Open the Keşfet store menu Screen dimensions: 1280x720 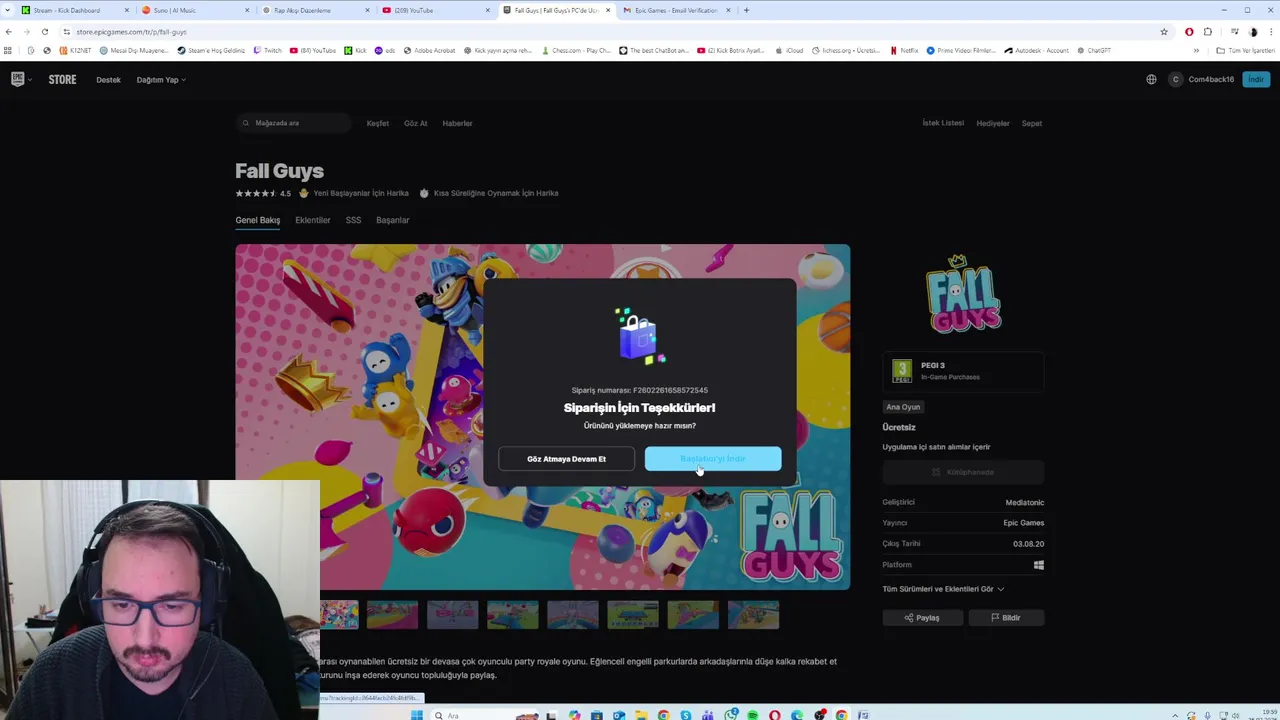(x=377, y=123)
